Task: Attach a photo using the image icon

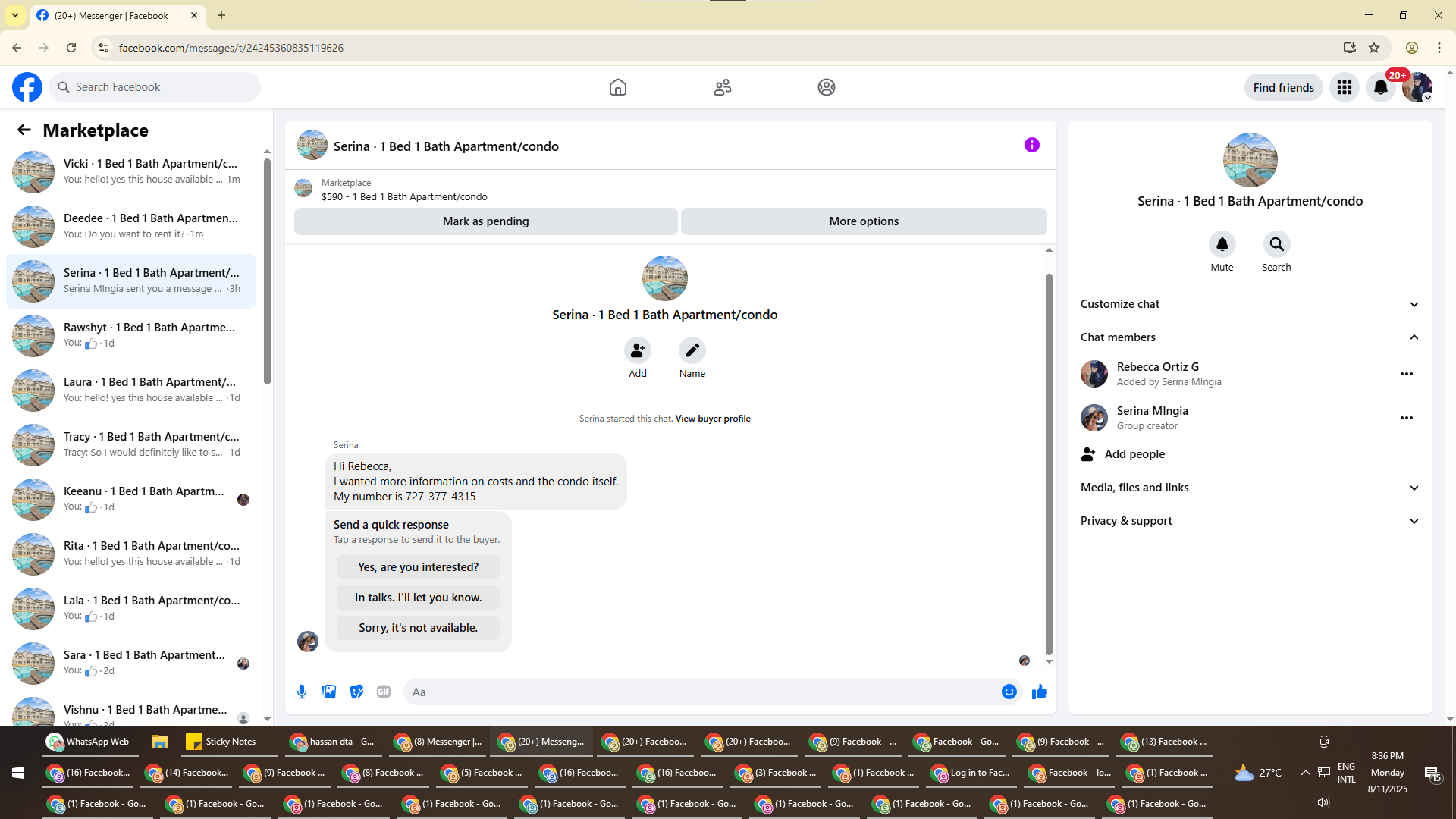Action: pos(329,692)
